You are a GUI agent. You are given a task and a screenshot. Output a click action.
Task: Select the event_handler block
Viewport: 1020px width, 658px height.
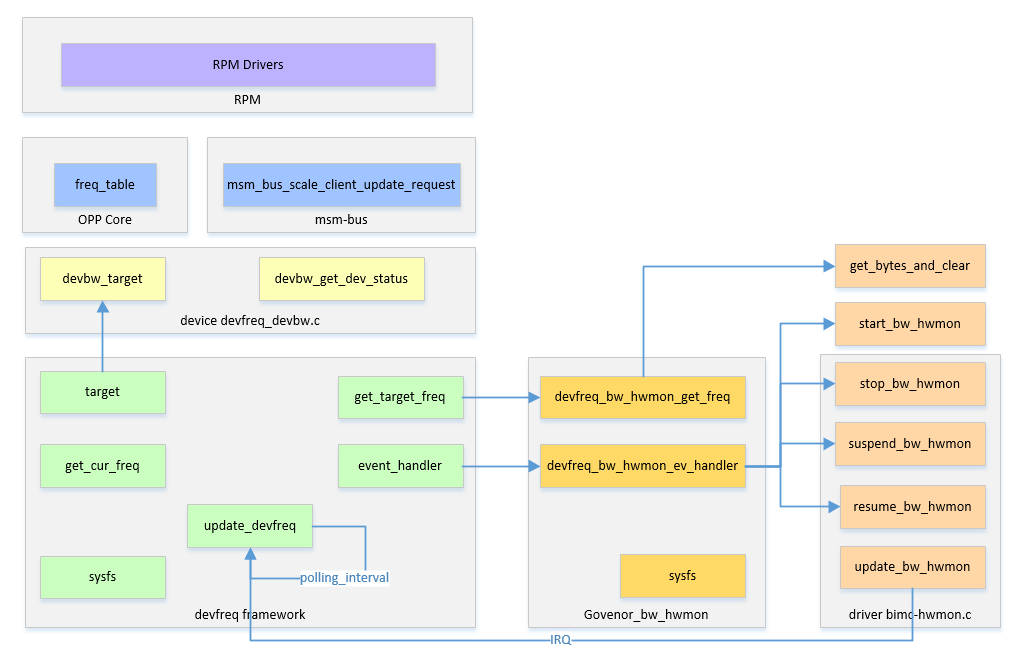coord(400,466)
